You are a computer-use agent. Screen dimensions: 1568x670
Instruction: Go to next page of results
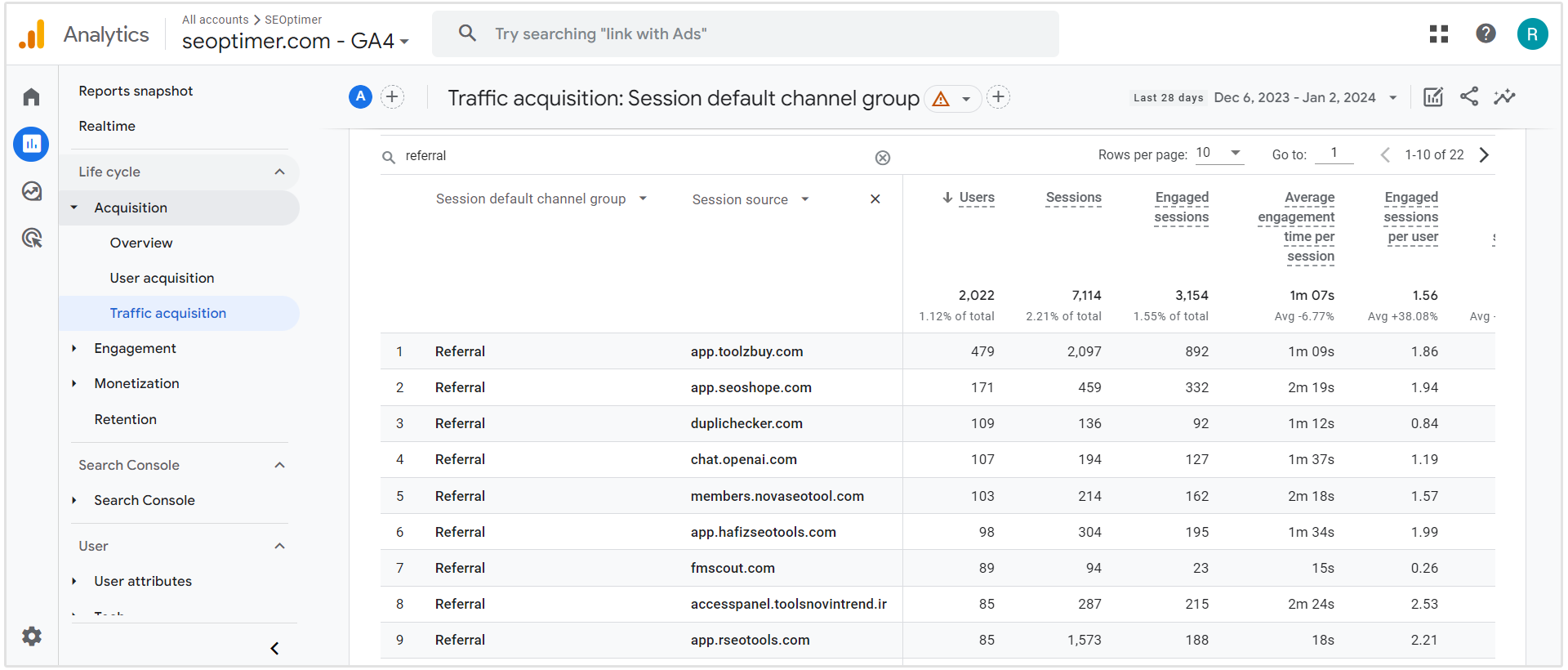coord(1484,155)
